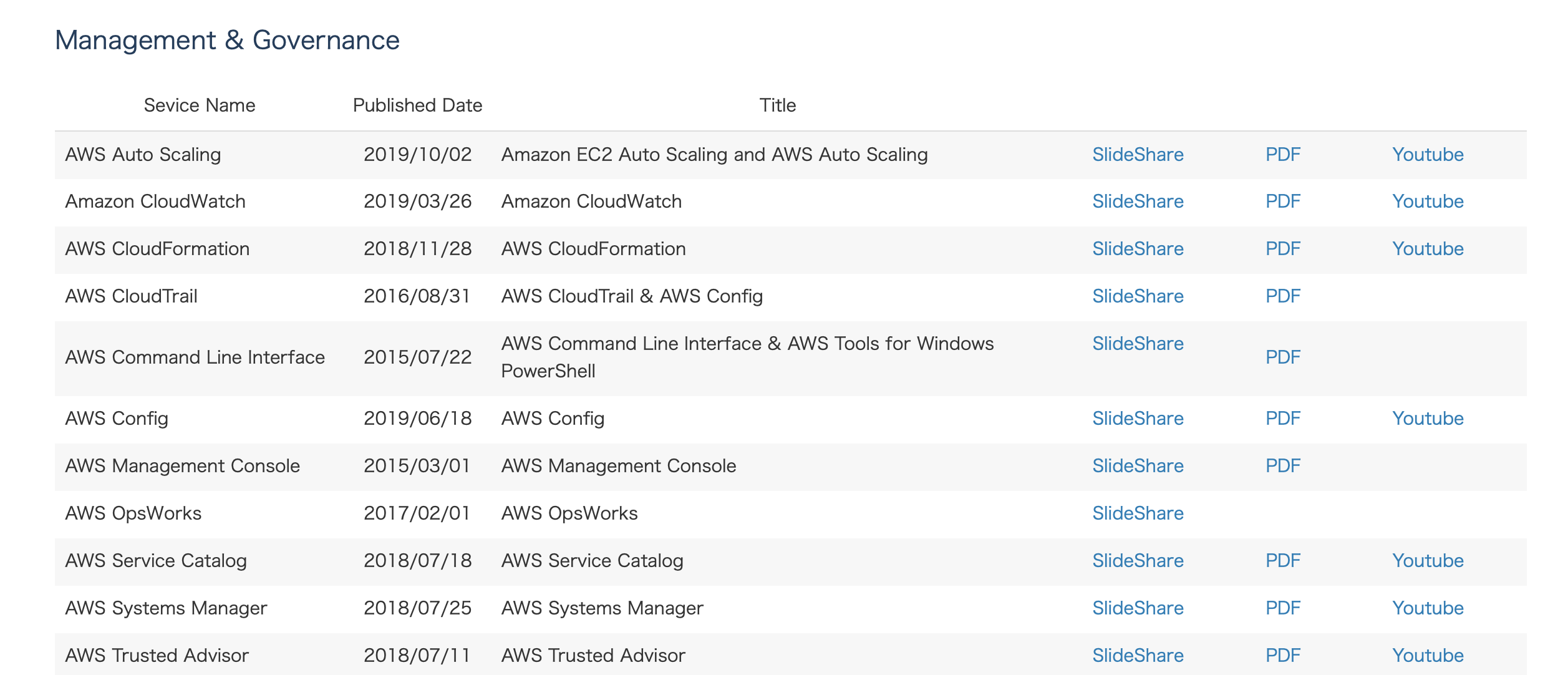Open PDF for AWS Command Line Interface
This screenshot has width=1568, height=675.
pyautogui.click(x=1282, y=357)
